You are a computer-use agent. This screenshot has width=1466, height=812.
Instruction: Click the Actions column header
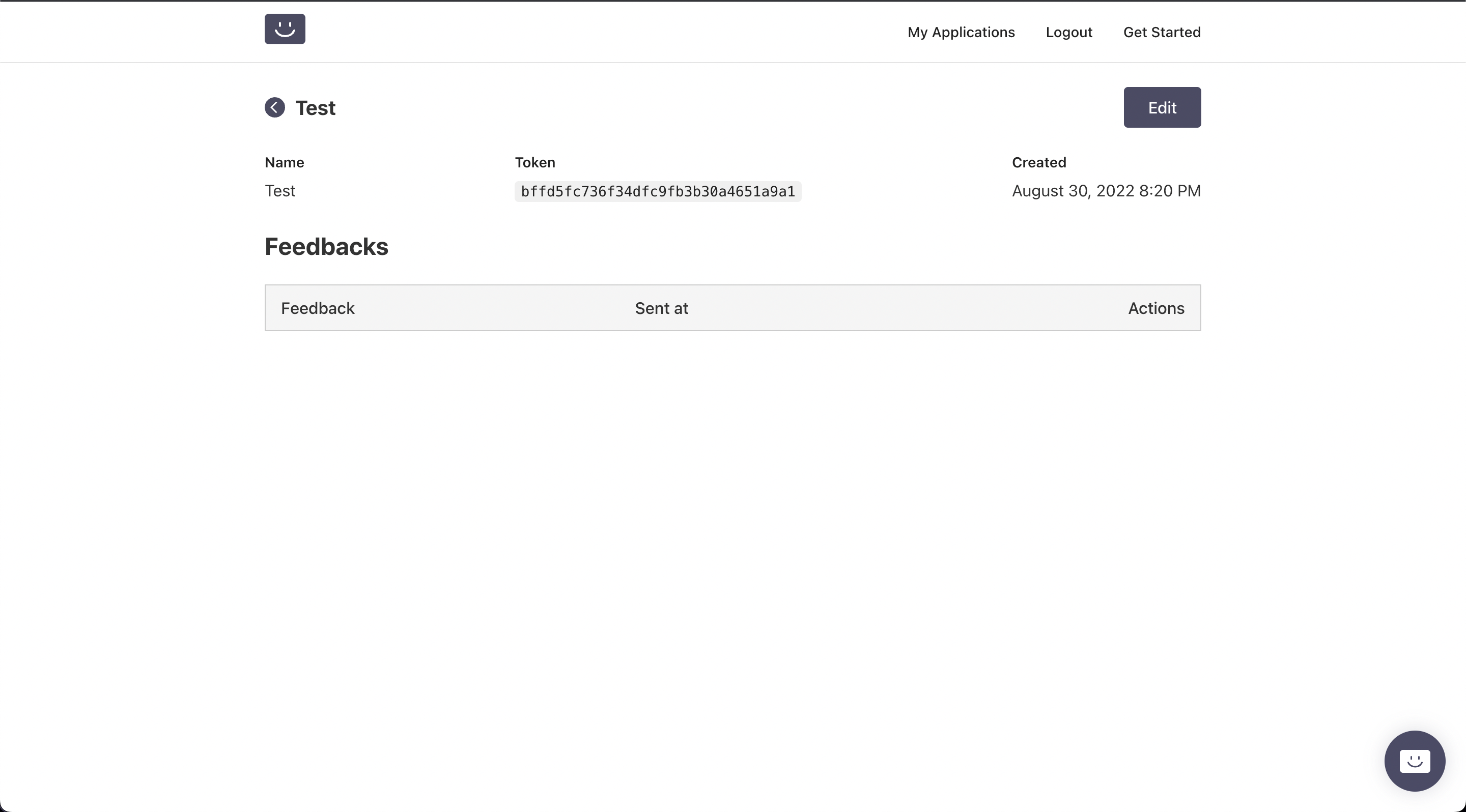pyautogui.click(x=1156, y=308)
